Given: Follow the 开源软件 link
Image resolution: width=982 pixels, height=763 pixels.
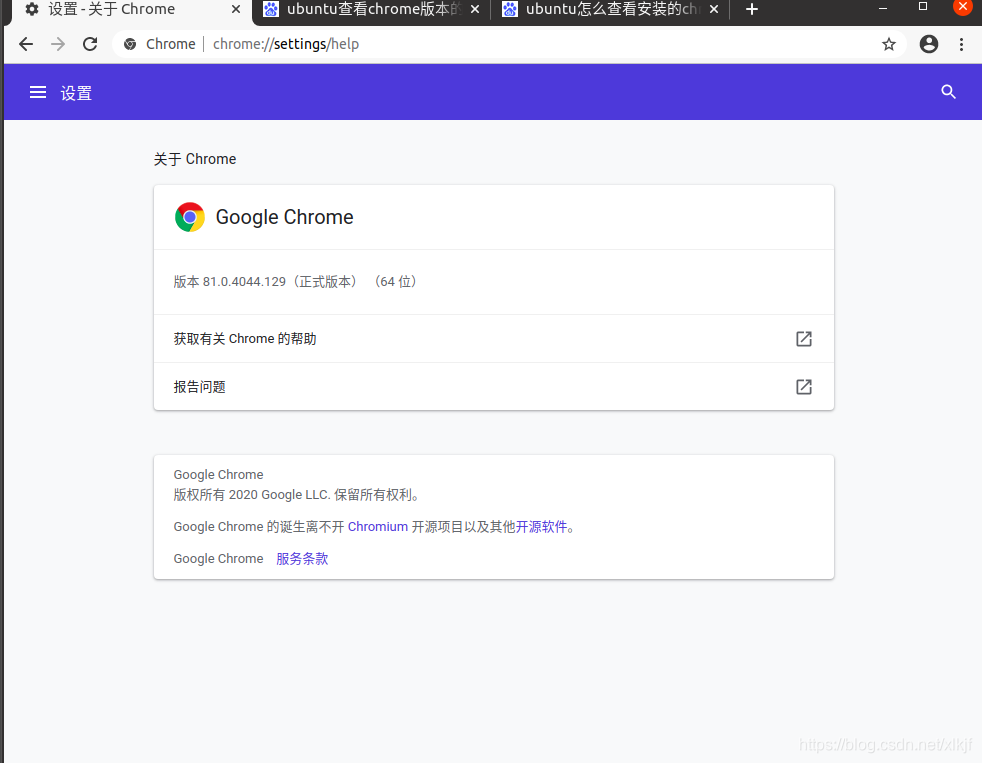Looking at the screenshot, I should click(x=541, y=527).
